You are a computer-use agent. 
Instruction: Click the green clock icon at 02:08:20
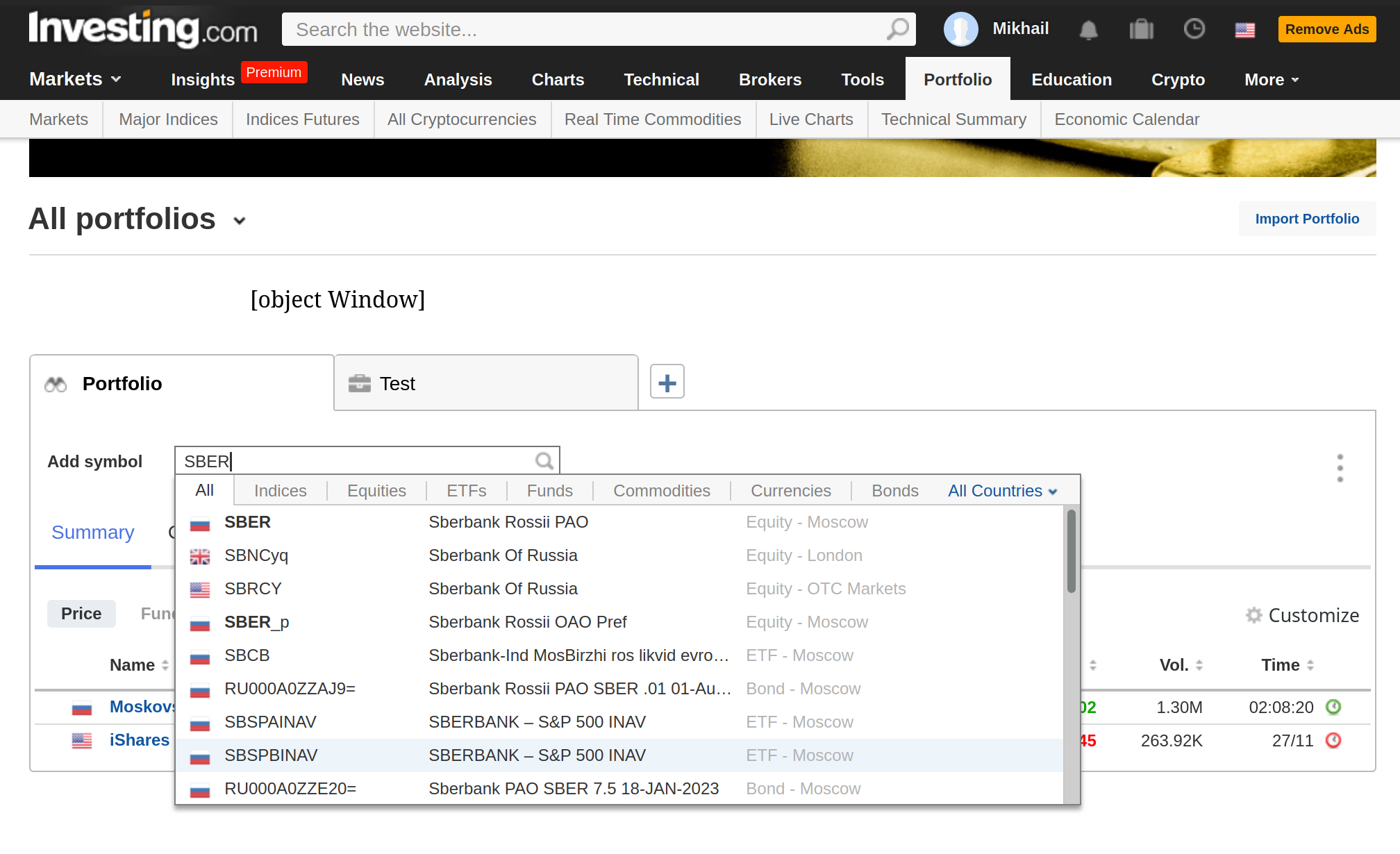point(1333,707)
